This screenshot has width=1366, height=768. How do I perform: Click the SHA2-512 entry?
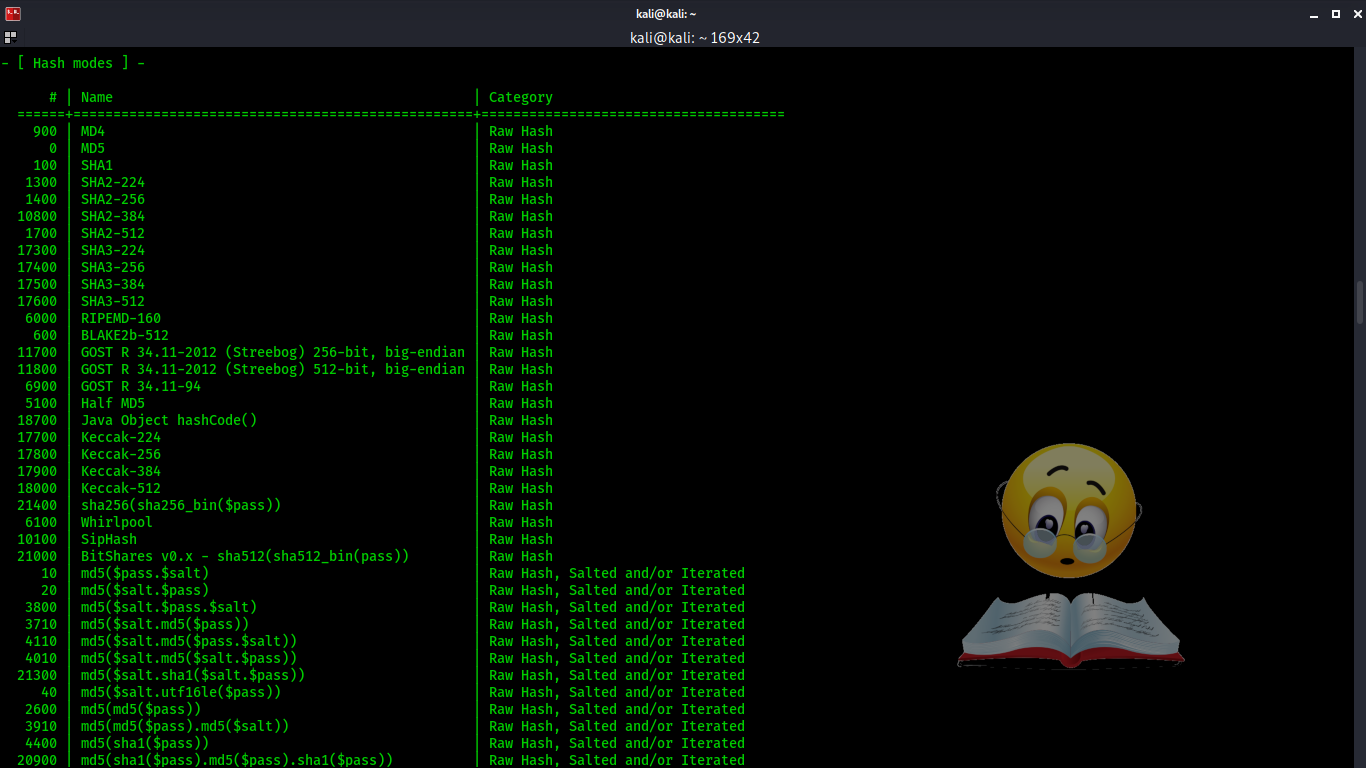coord(112,233)
